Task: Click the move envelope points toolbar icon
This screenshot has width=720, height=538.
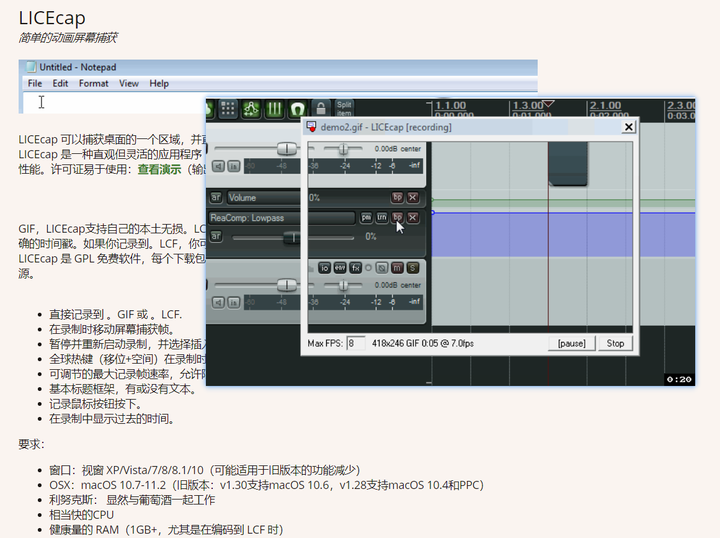Action: (251, 108)
